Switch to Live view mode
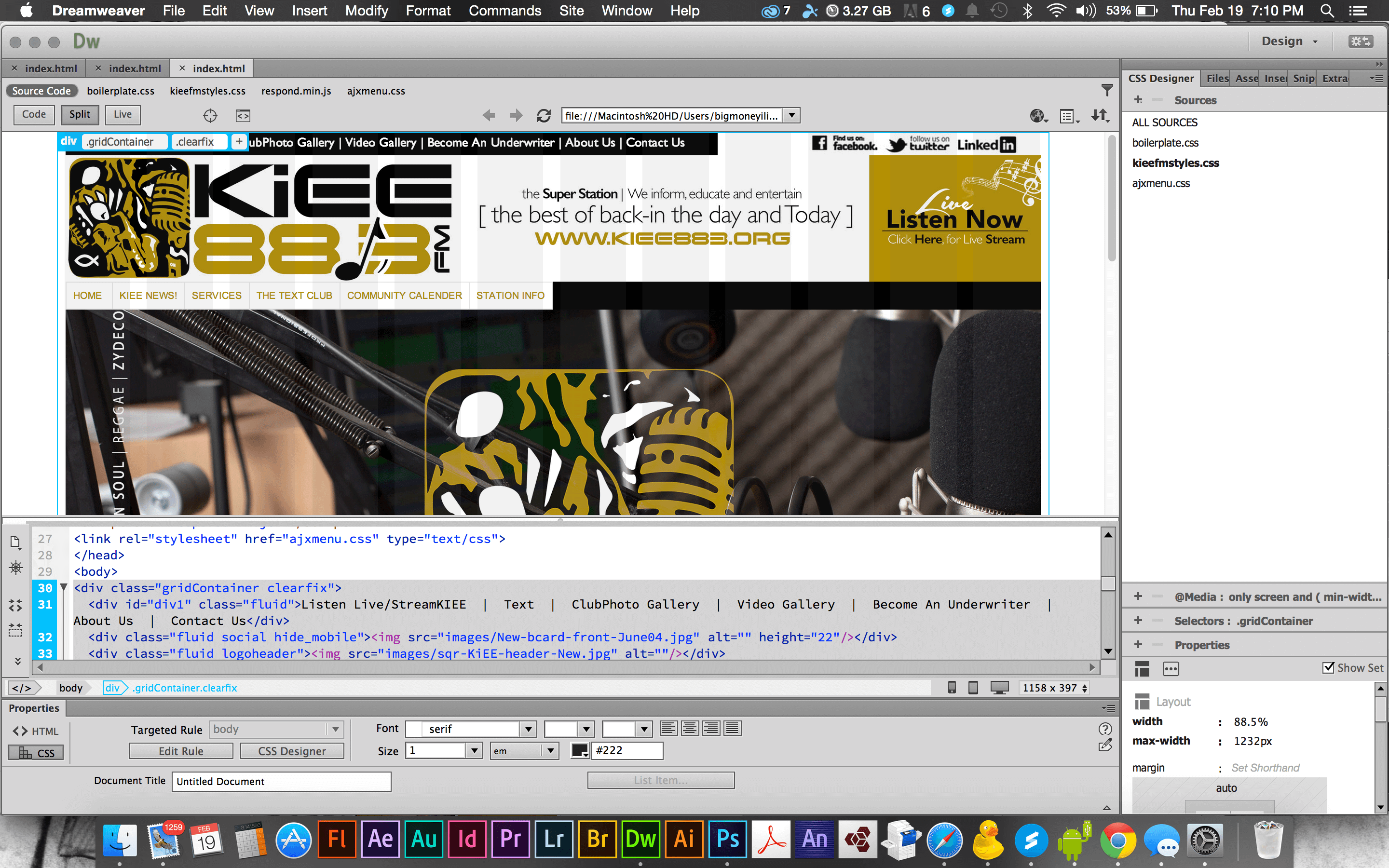 122,114
